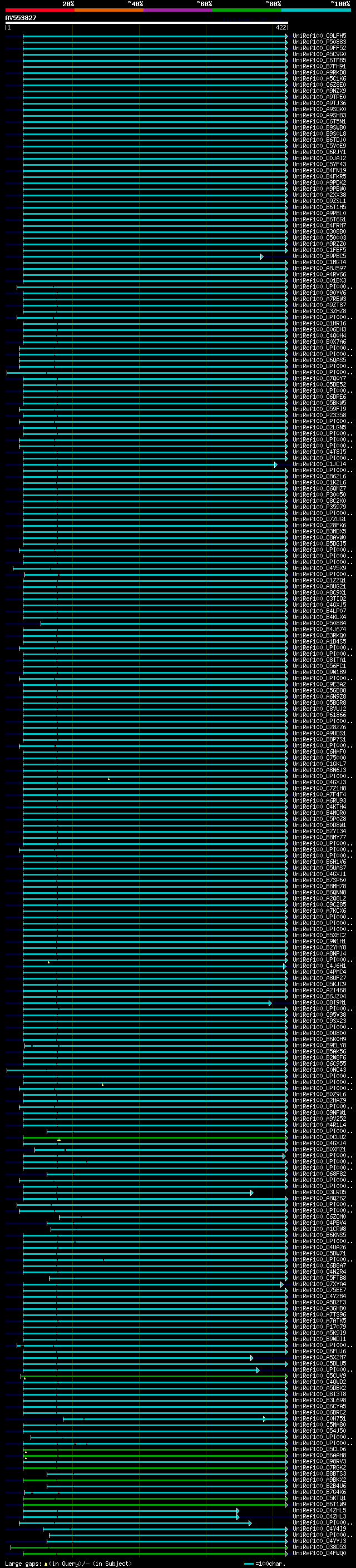The image size is (356, 1568).
Task: Select hit label UniRef100_Q95V38
Action: tap(319, 1015)
